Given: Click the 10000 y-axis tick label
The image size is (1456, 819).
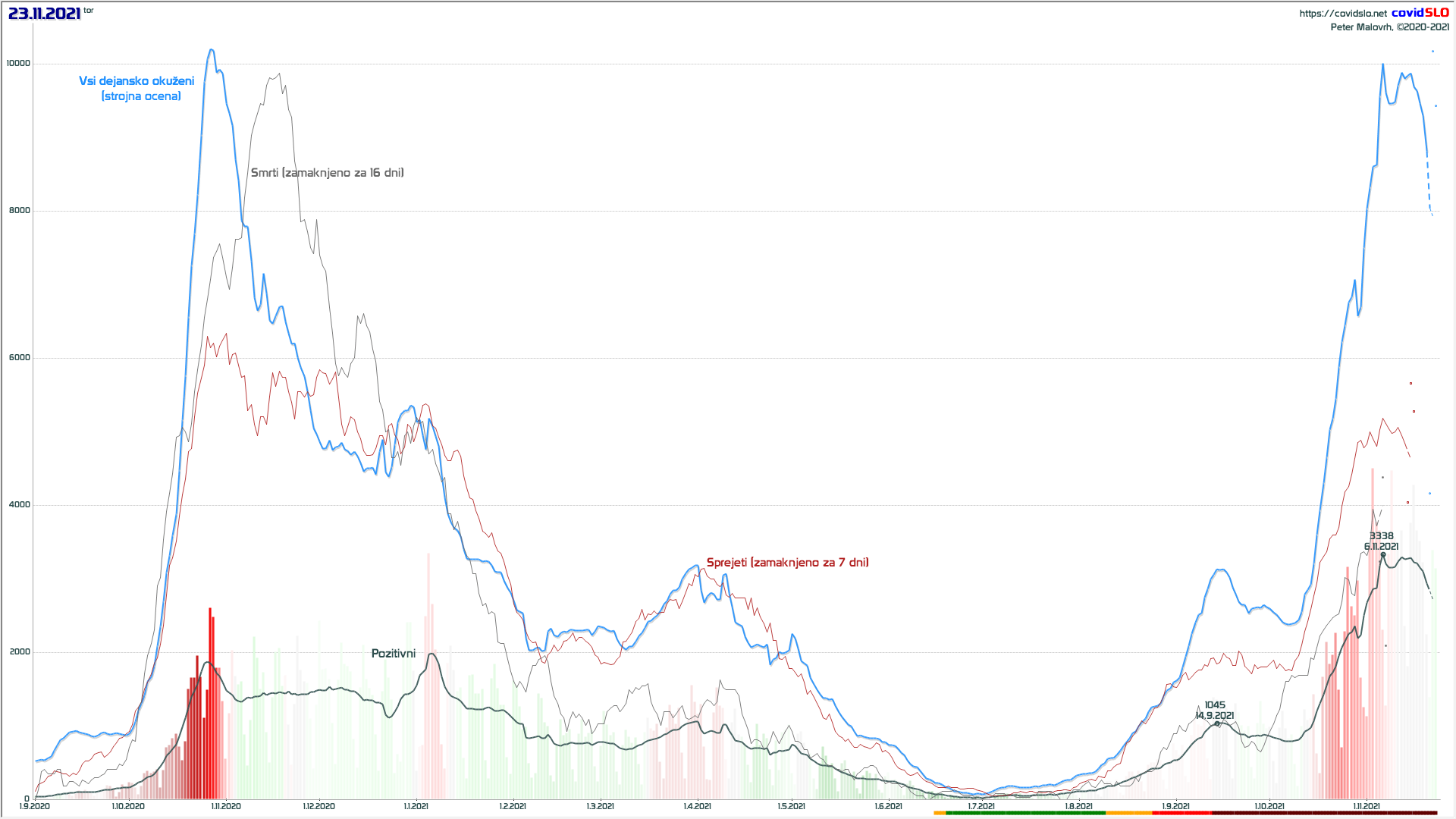Looking at the screenshot, I should 18,64.
